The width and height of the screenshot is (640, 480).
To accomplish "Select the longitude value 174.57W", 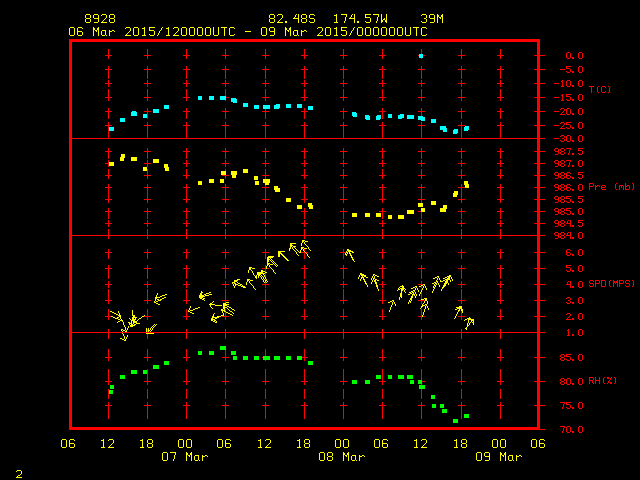I will coord(360,19).
